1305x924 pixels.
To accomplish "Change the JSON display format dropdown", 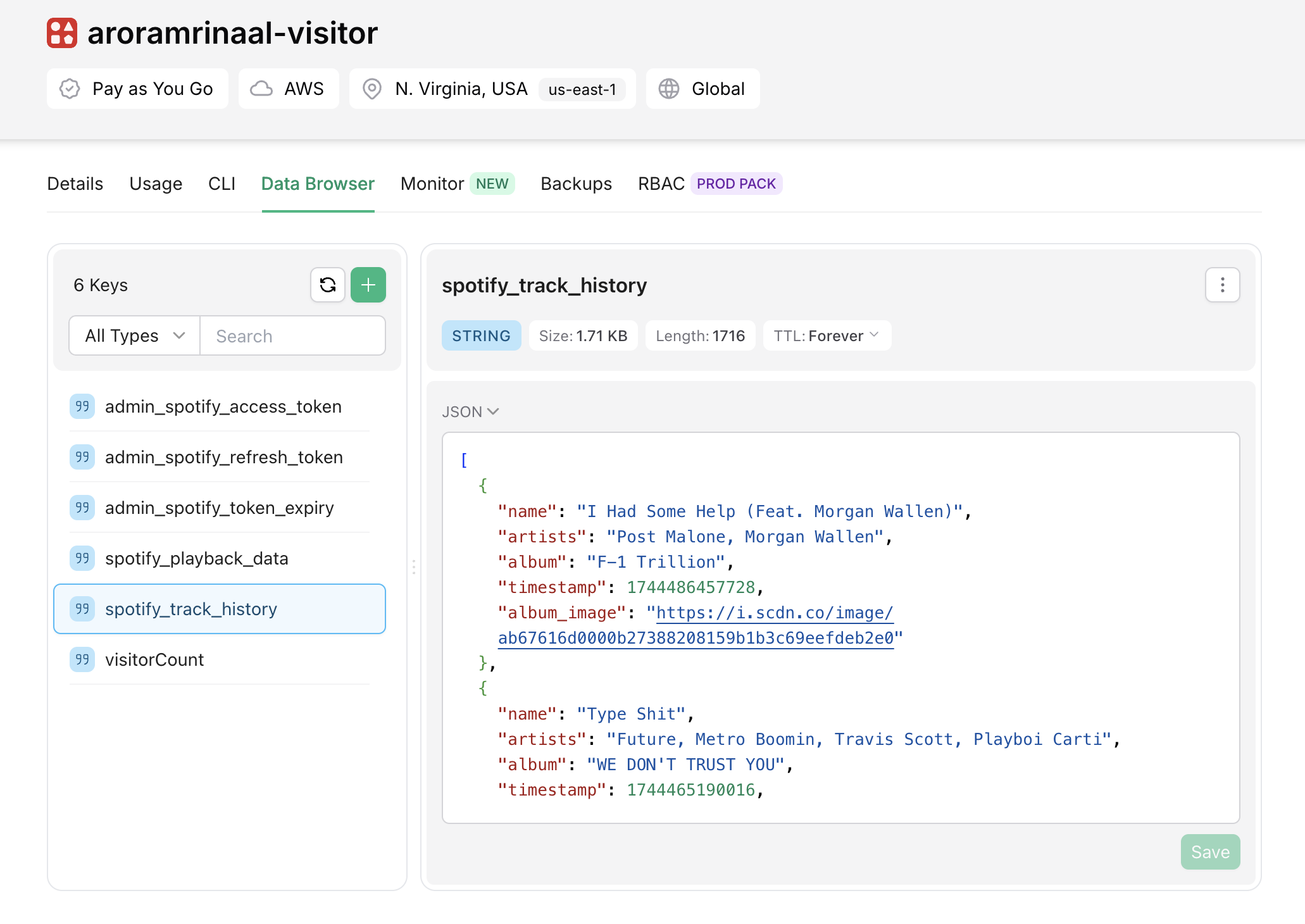I will (470, 411).
